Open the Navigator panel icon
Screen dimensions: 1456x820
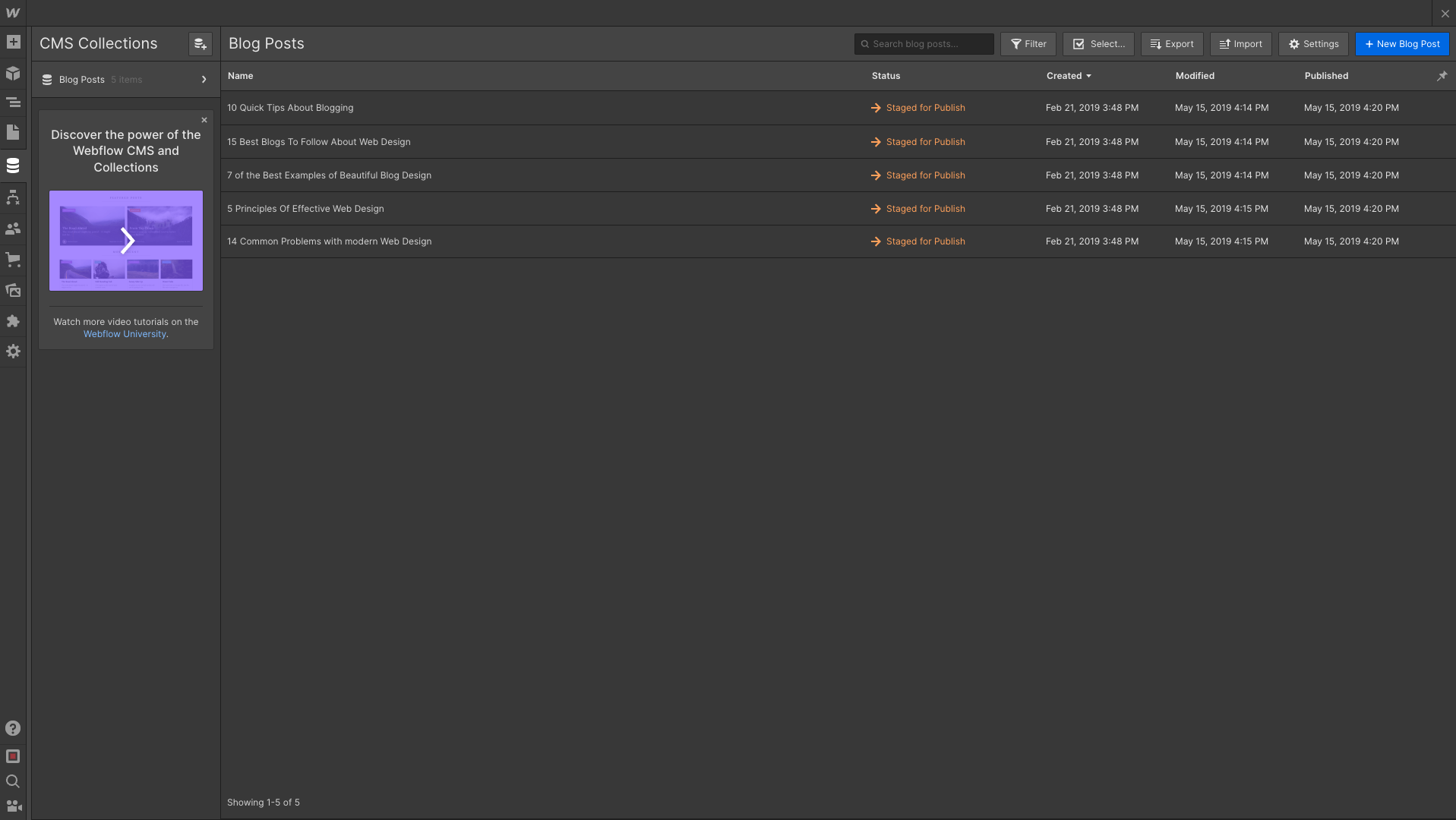(x=13, y=102)
